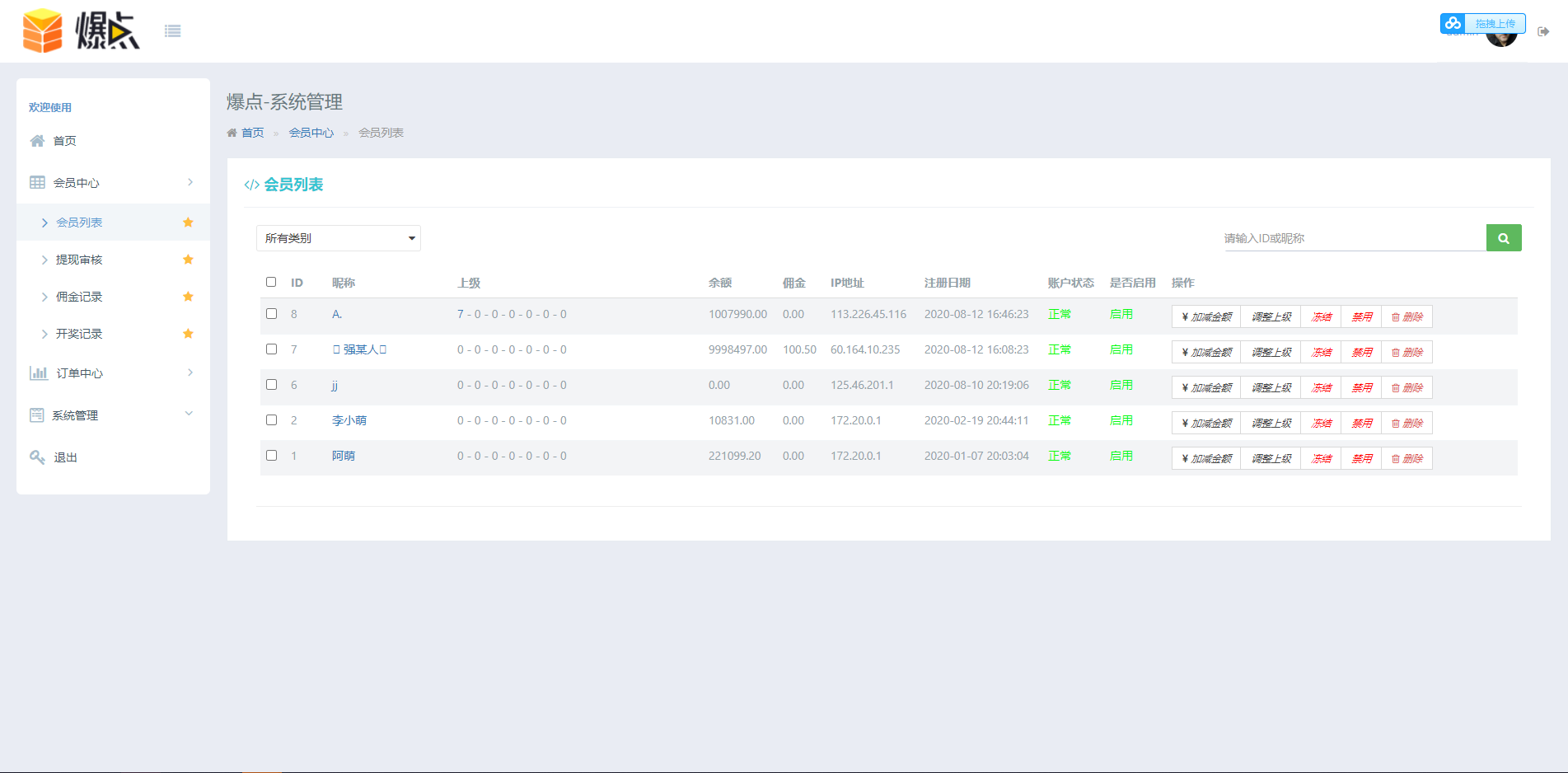The width and height of the screenshot is (1568, 773).
Task: Click the star beside 开奖记录
Action: pyautogui.click(x=188, y=334)
